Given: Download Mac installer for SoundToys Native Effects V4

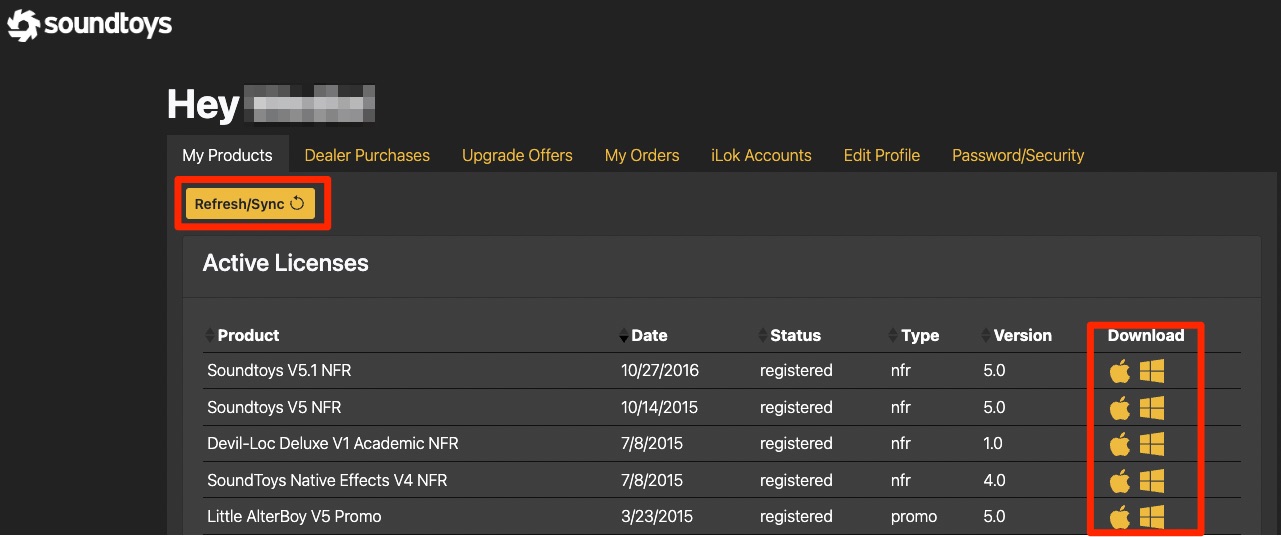Looking at the screenshot, I should click(1120, 481).
